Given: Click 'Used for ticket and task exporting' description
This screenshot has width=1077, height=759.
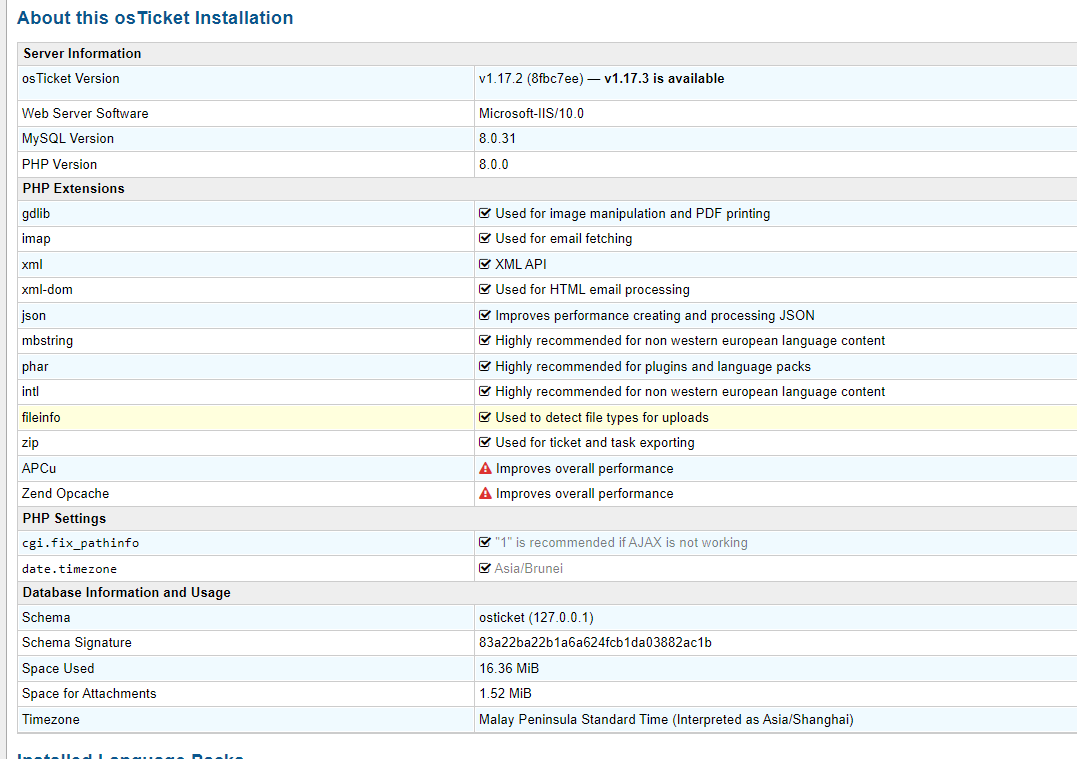Looking at the screenshot, I should [x=595, y=442].
